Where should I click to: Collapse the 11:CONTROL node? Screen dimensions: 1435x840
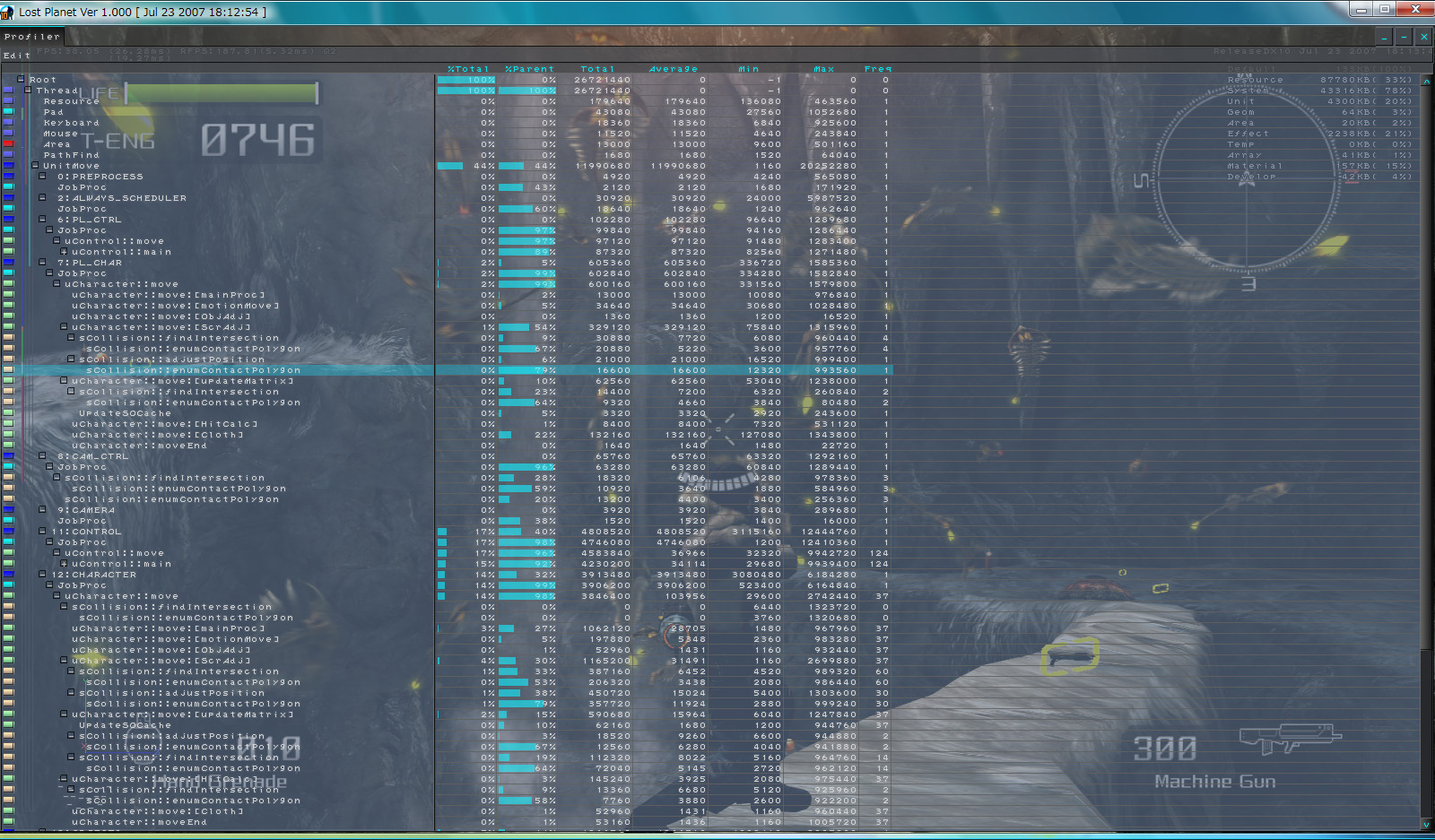point(42,531)
